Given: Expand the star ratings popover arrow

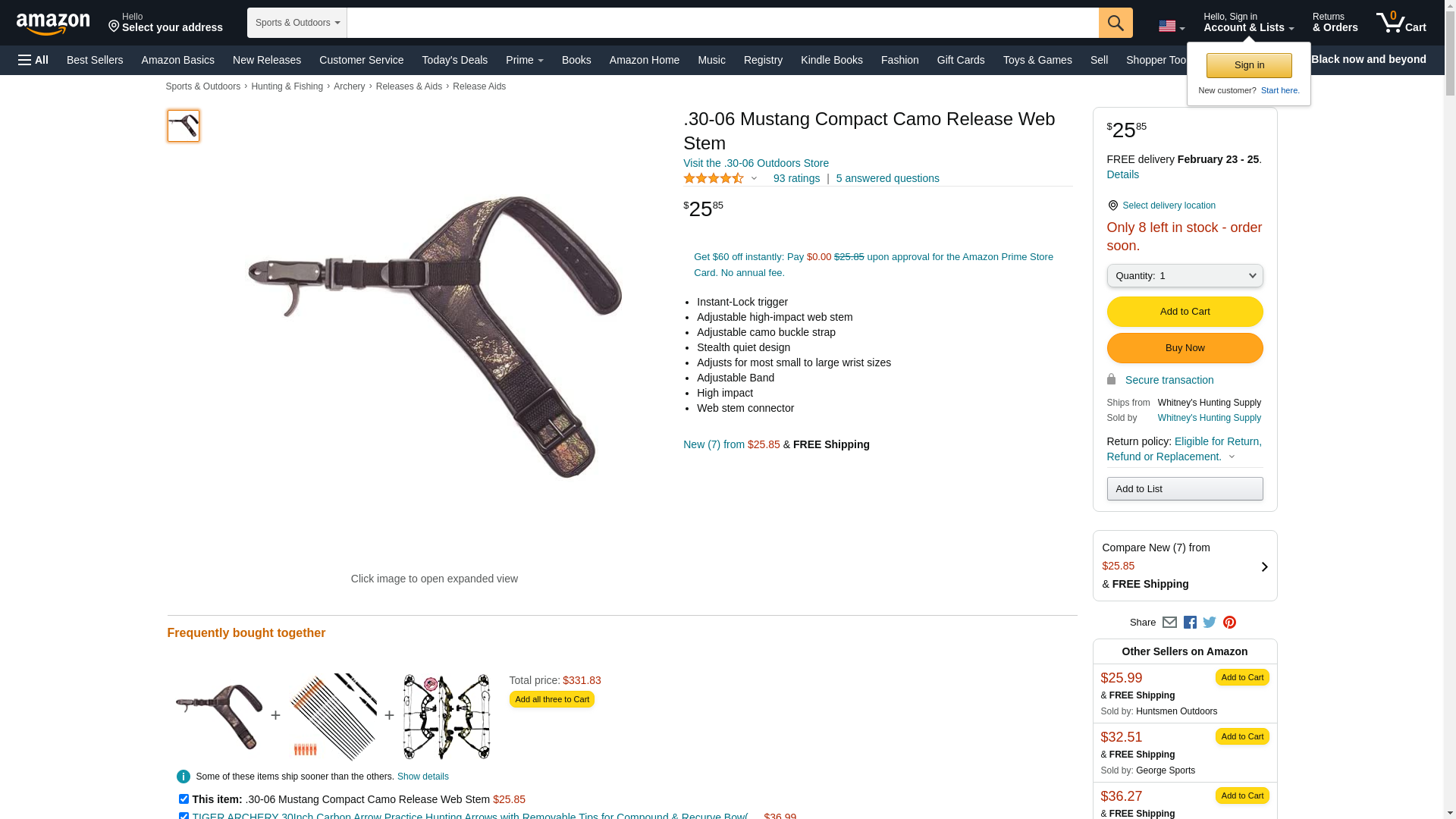Looking at the screenshot, I should [754, 179].
